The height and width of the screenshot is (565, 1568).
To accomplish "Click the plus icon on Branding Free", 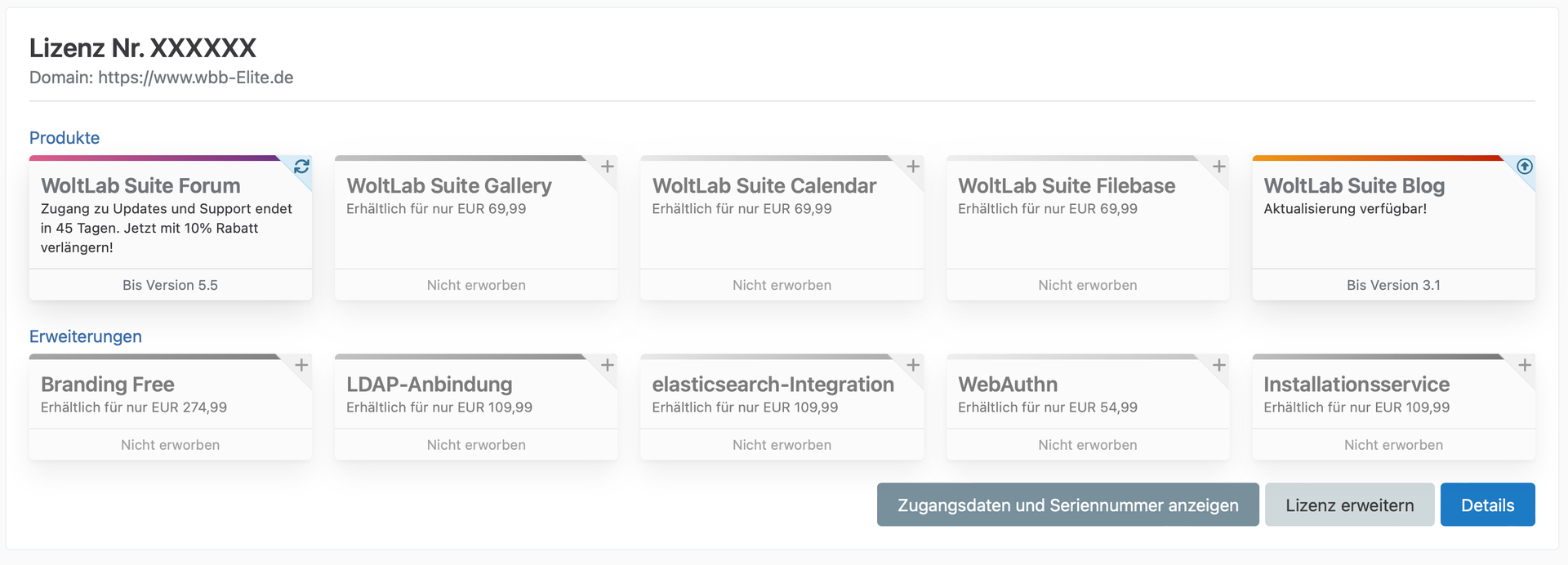I will click(301, 365).
